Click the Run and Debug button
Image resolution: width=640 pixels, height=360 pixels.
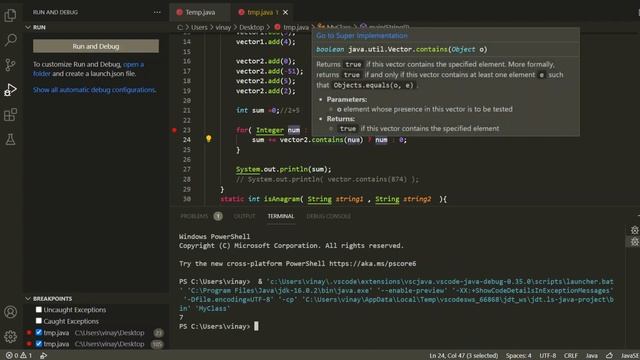pyautogui.click(x=96, y=46)
